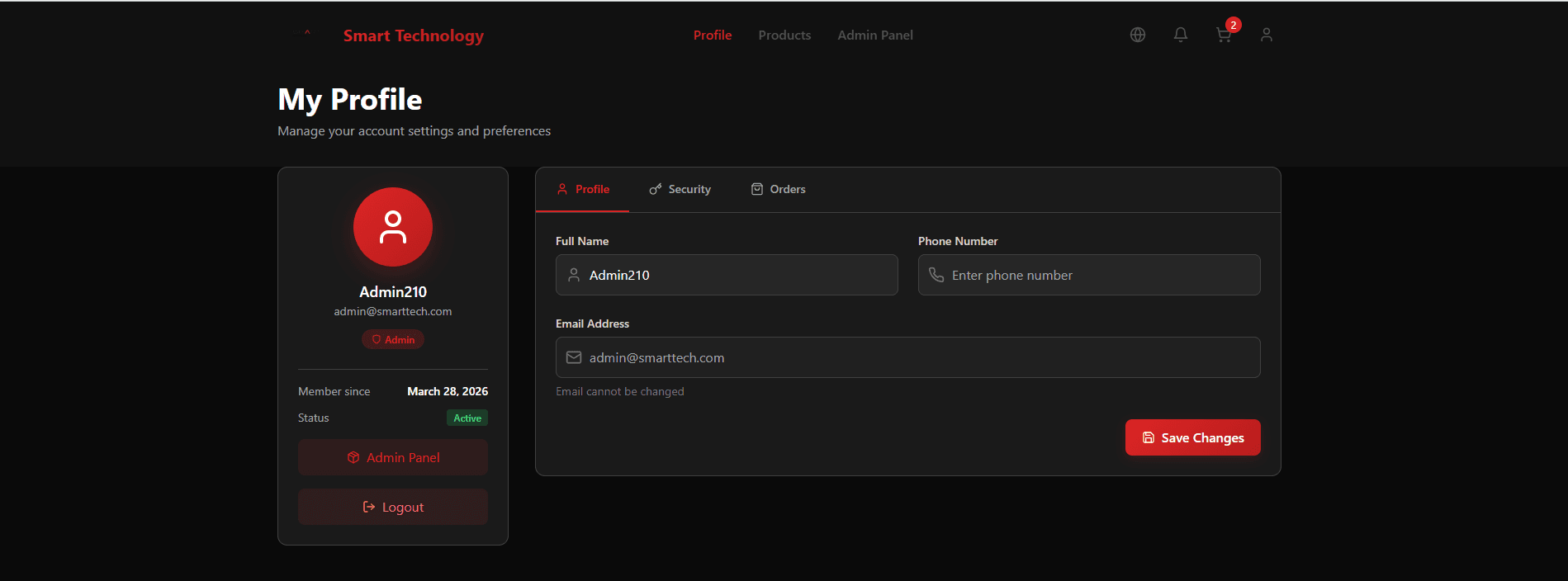Open the shopping cart

pyautogui.click(x=1224, y=35)
